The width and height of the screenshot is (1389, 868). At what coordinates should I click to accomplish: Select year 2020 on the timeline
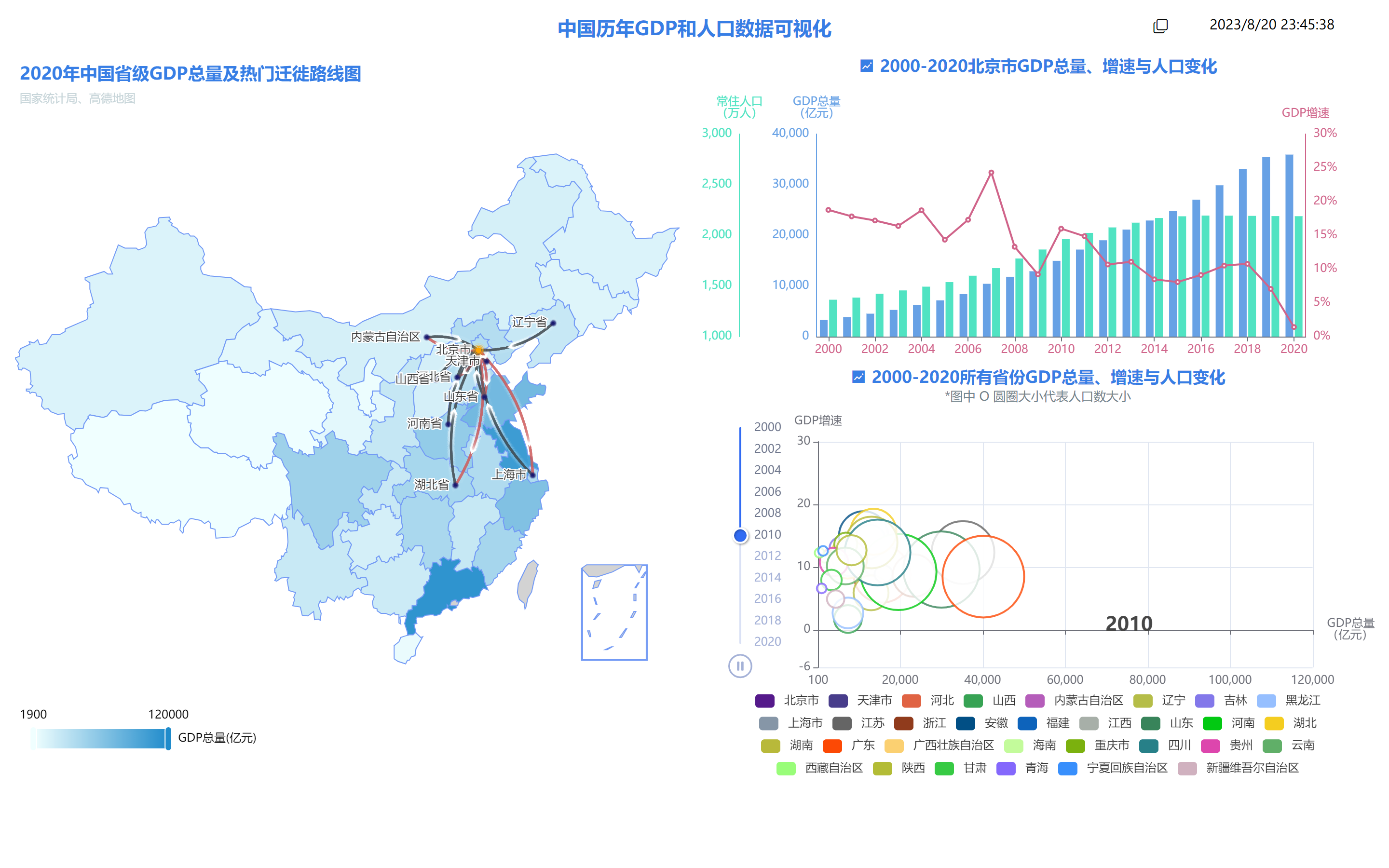[x=767, y=642]
